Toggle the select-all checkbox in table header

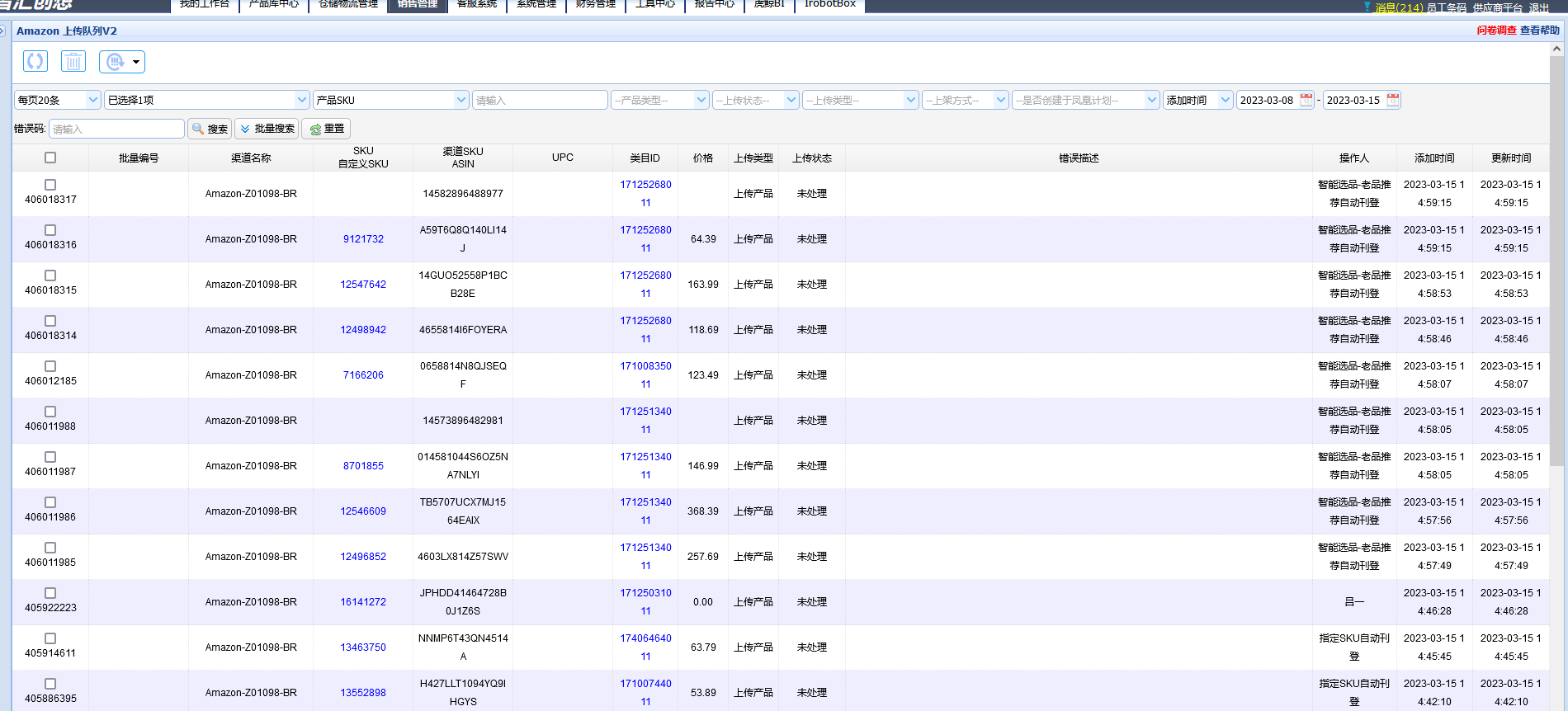pos(50,158)
